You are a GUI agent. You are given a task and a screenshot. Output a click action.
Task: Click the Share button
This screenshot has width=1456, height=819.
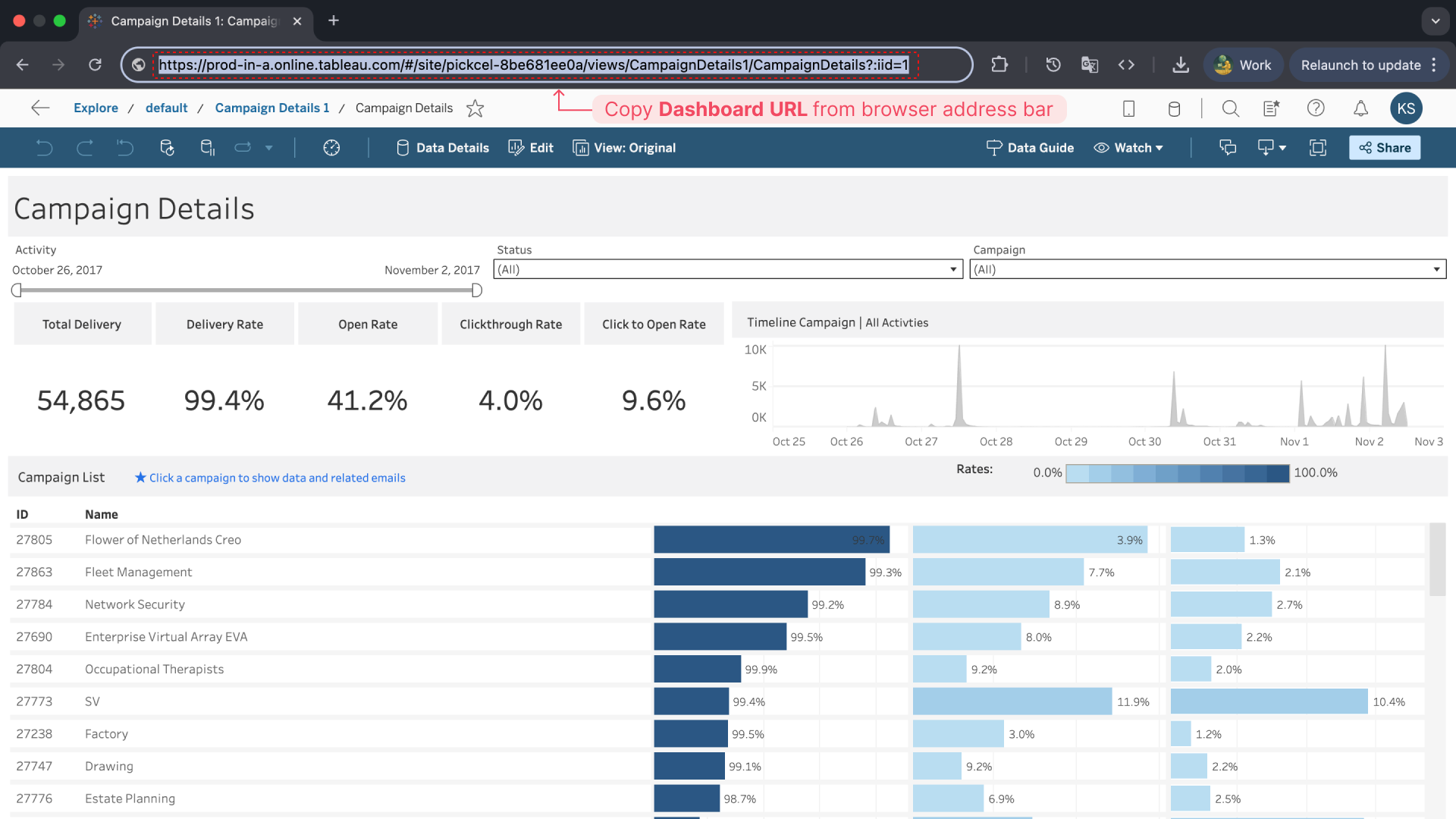coord(1384,148)
